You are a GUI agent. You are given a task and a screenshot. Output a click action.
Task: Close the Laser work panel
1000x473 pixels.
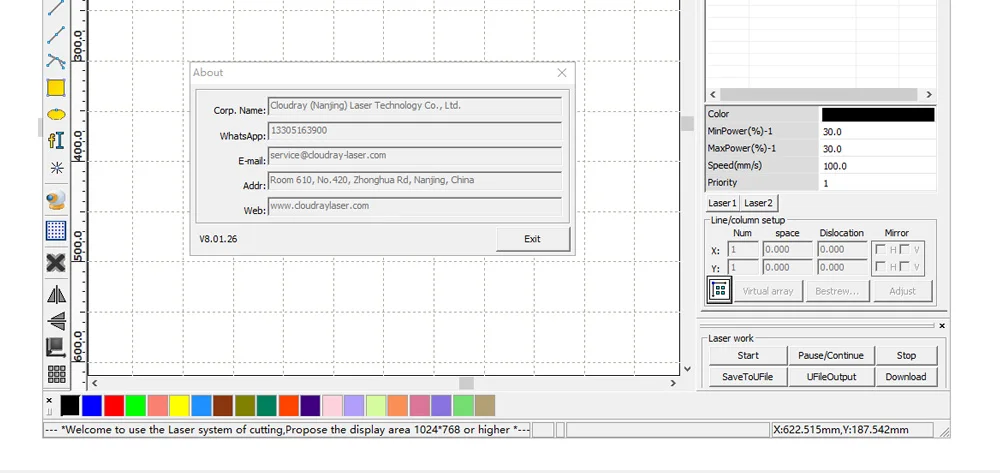(942, 326)
